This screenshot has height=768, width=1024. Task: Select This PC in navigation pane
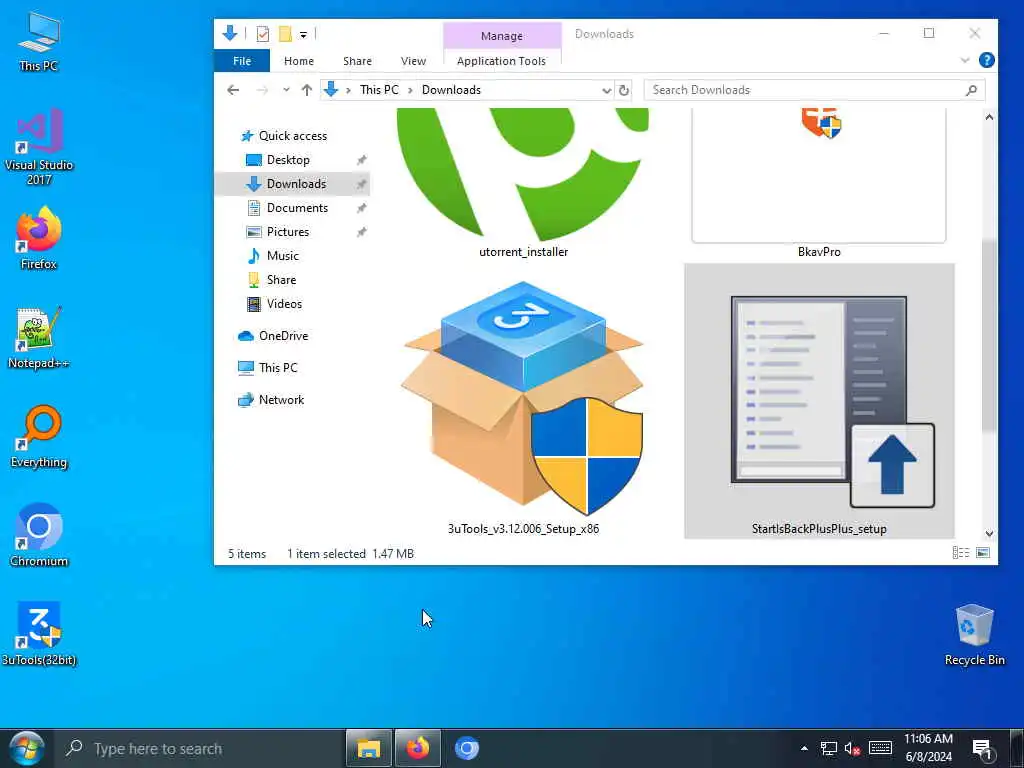click(x=278, y=368)
